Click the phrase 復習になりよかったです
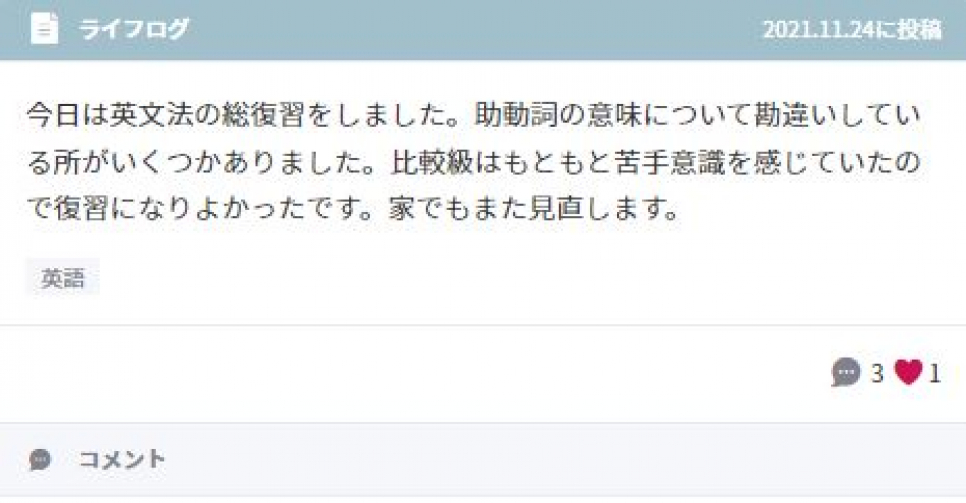 (208, 209)
